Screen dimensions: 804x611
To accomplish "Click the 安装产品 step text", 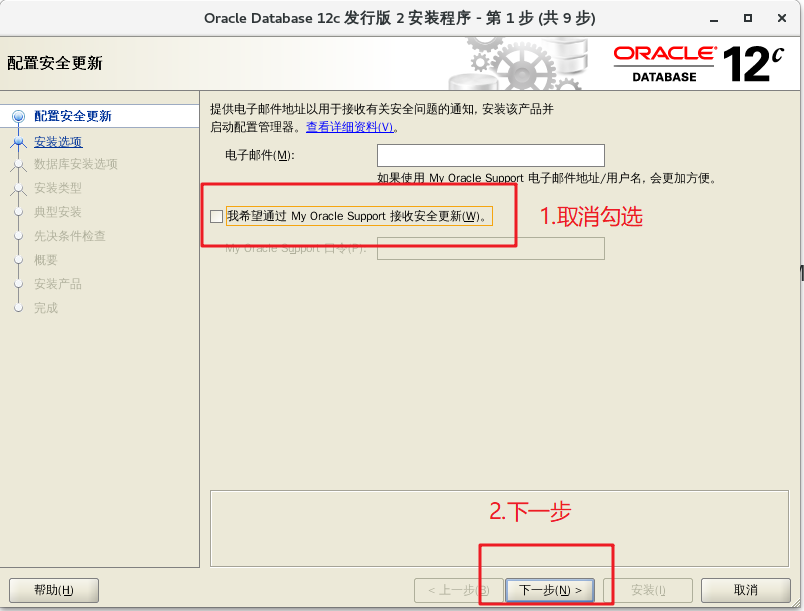I will pos(58,284).
